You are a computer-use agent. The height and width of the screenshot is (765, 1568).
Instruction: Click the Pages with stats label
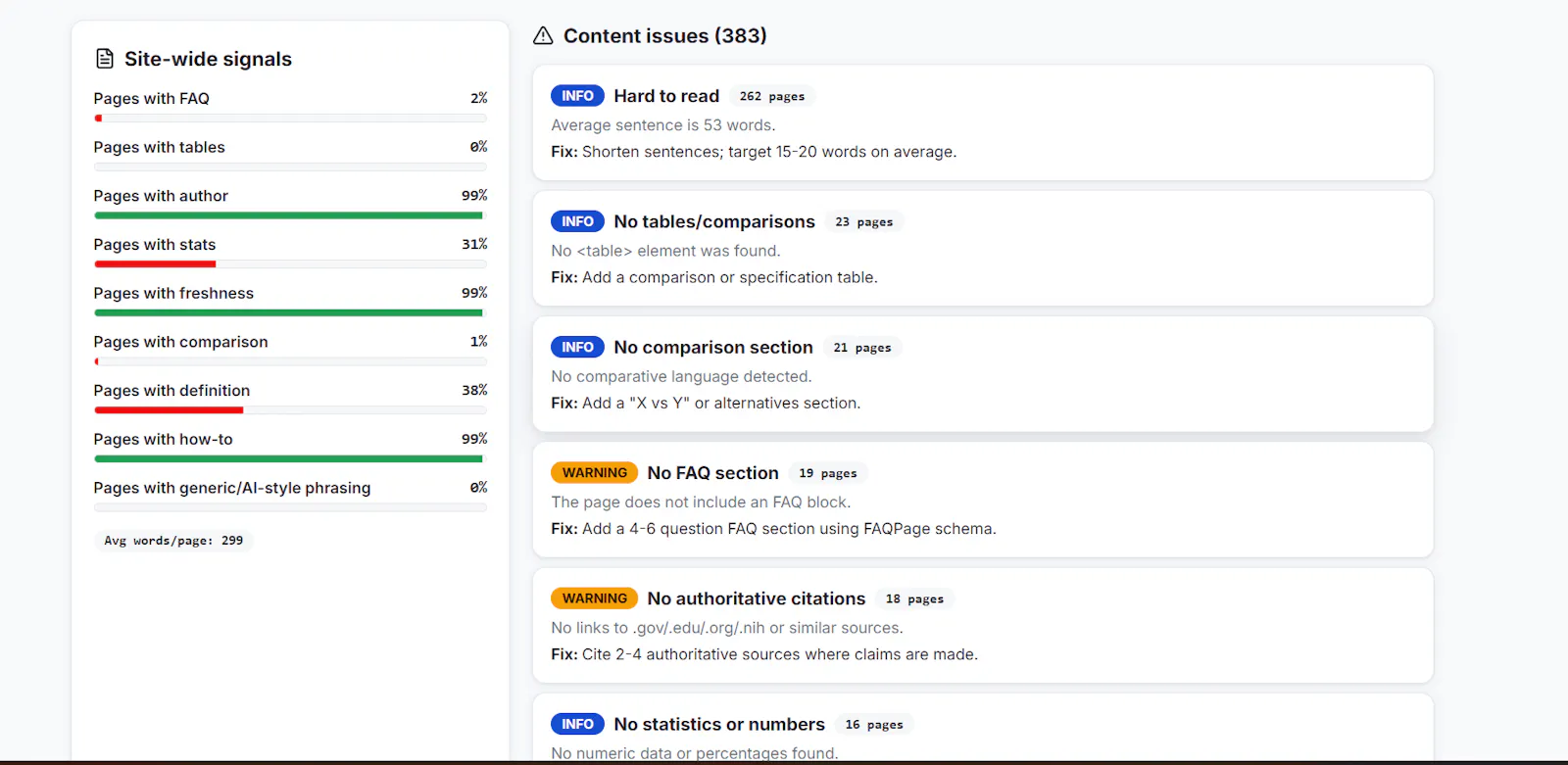155,245
